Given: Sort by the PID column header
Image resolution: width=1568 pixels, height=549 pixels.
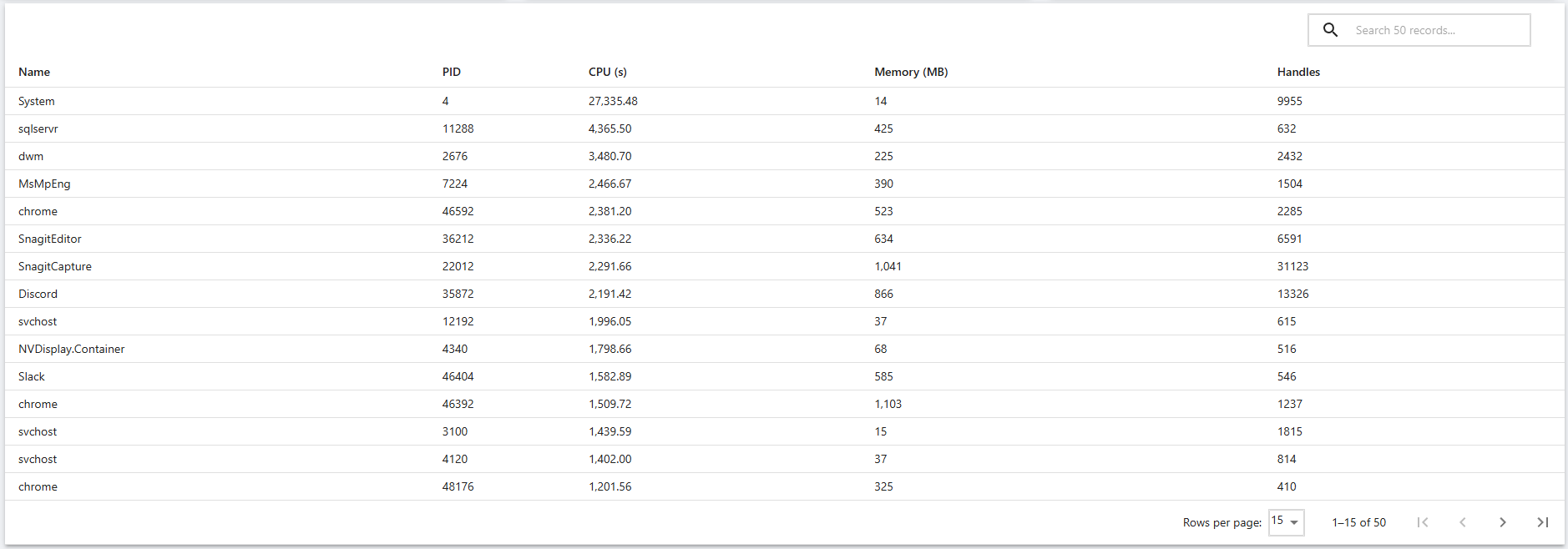Looking at the screenshot, I should click(452, 72).
